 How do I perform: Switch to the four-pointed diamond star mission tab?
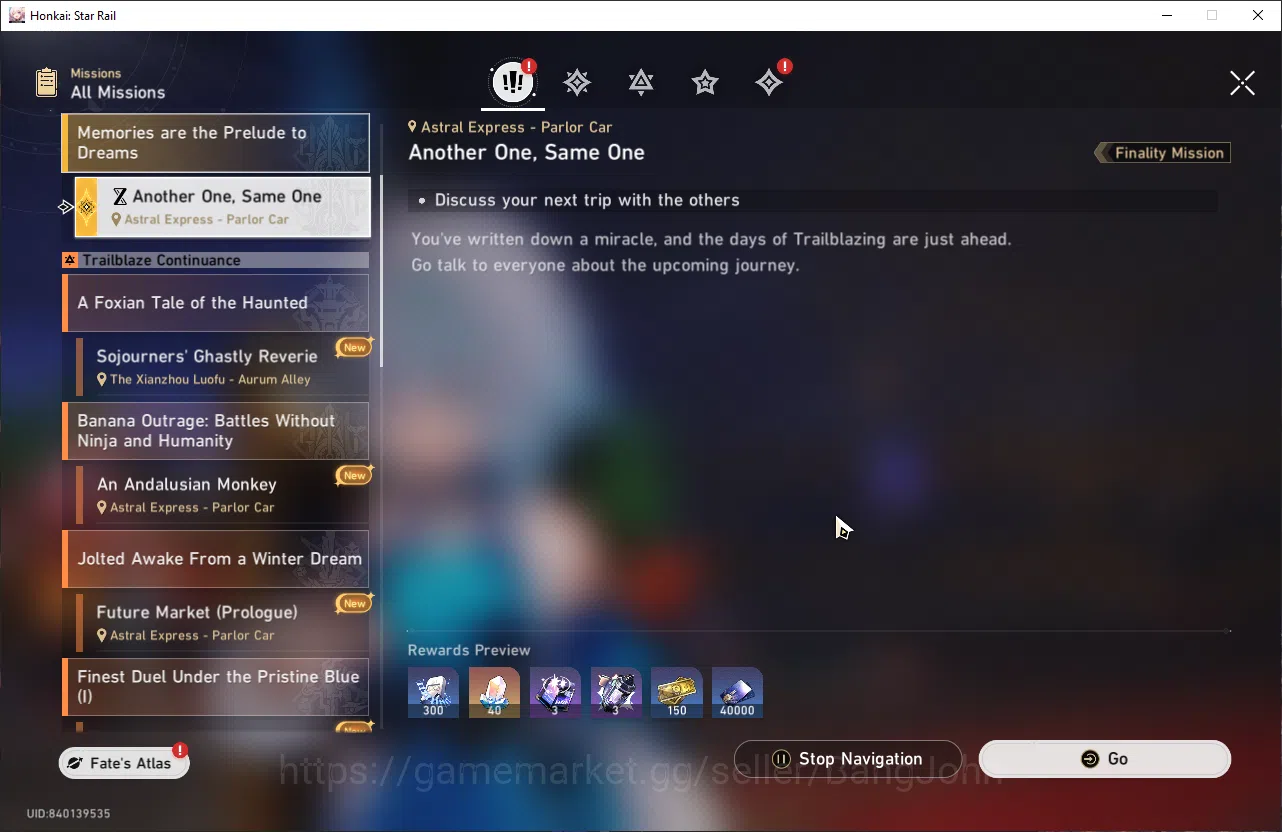click(x=577, y=83)
